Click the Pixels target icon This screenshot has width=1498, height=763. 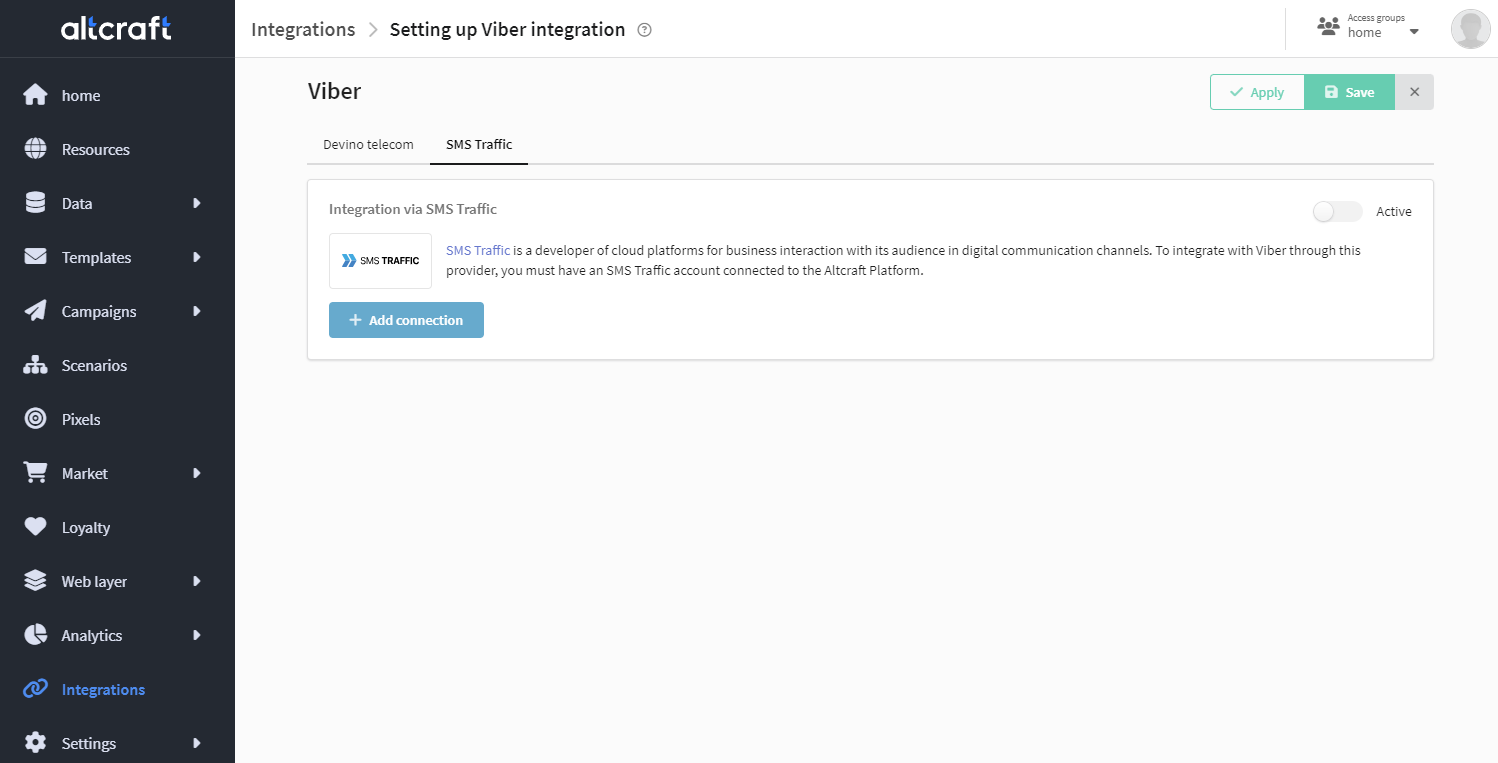[36, 419]
